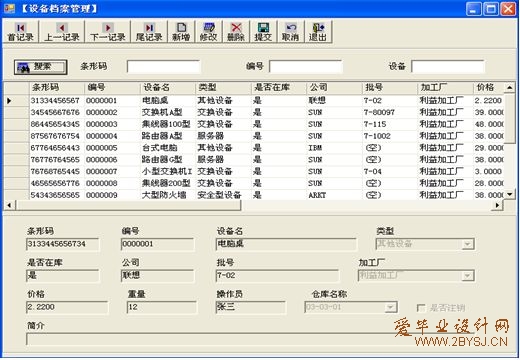Viewport: 520px width, 360px height.
Task: Click the 重量 detail field 12
Action: [x=162, y=307]
